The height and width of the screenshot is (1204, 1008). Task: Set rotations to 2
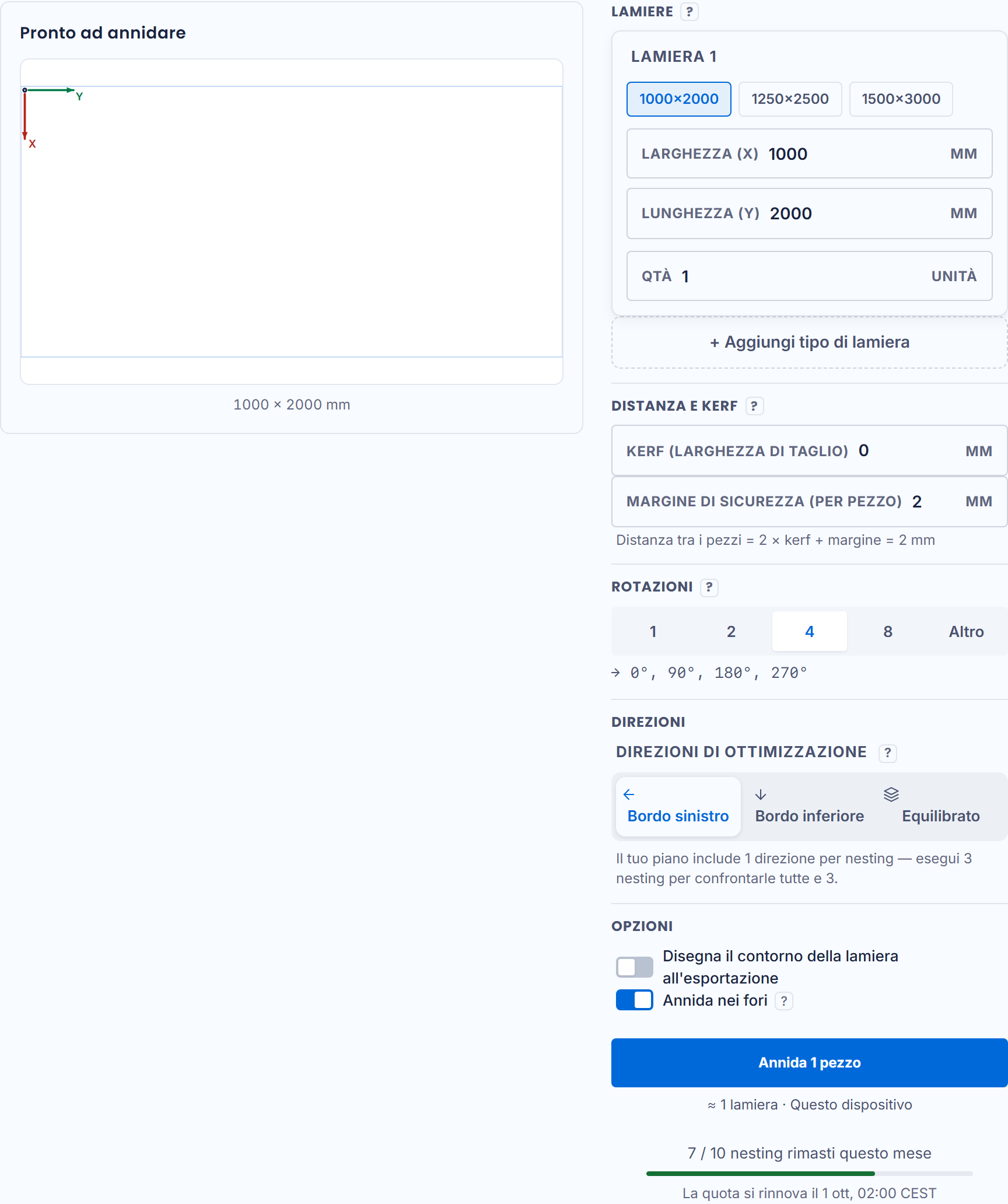pyautogui.click(x=731, y=631)
